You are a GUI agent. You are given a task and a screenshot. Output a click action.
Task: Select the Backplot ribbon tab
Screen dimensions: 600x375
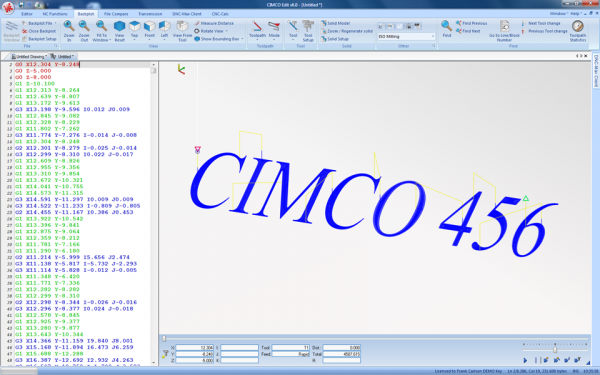point(86,14)
